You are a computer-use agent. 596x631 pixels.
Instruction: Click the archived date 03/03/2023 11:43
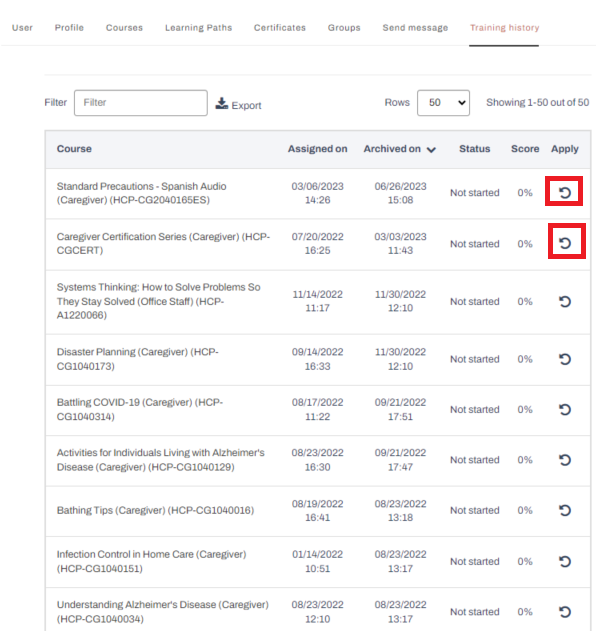400,243
